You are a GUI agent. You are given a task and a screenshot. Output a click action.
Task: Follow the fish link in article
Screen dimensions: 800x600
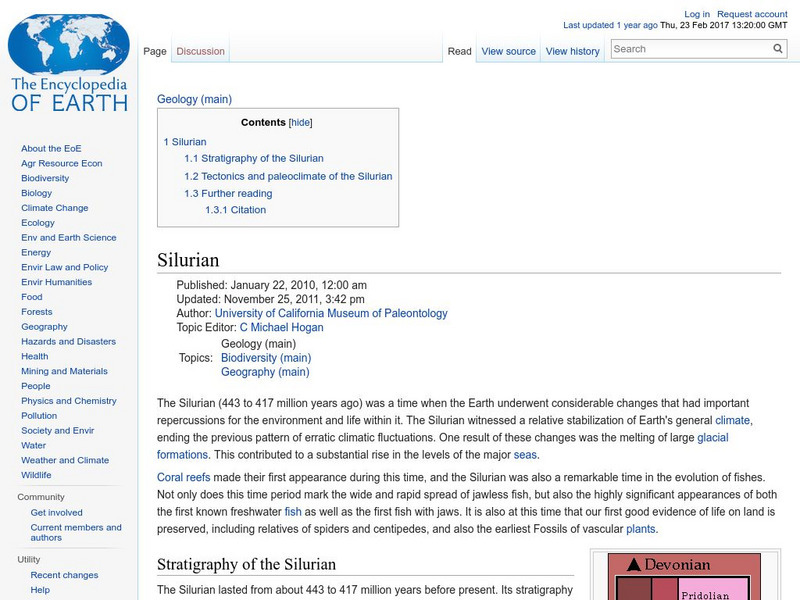tap(292, 512)
